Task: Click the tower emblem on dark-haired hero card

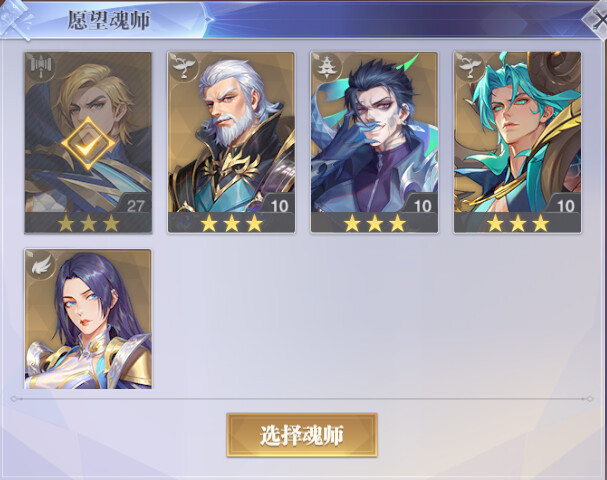Action: (327, 66)
